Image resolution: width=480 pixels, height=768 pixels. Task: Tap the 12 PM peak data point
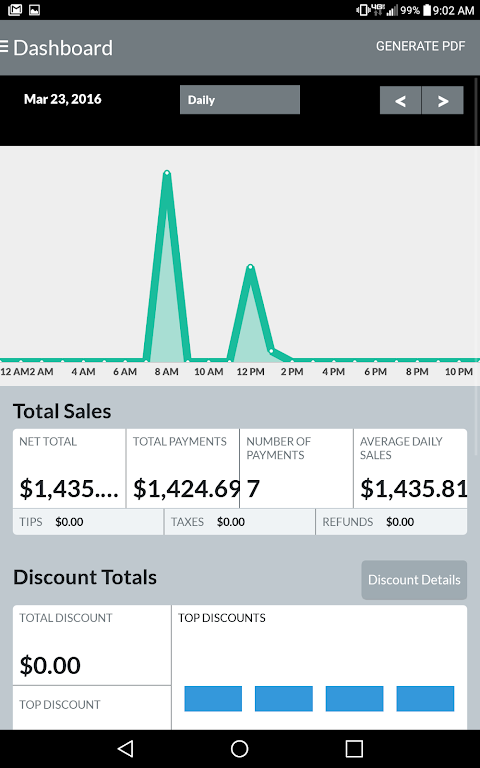(x=250, y=267)
